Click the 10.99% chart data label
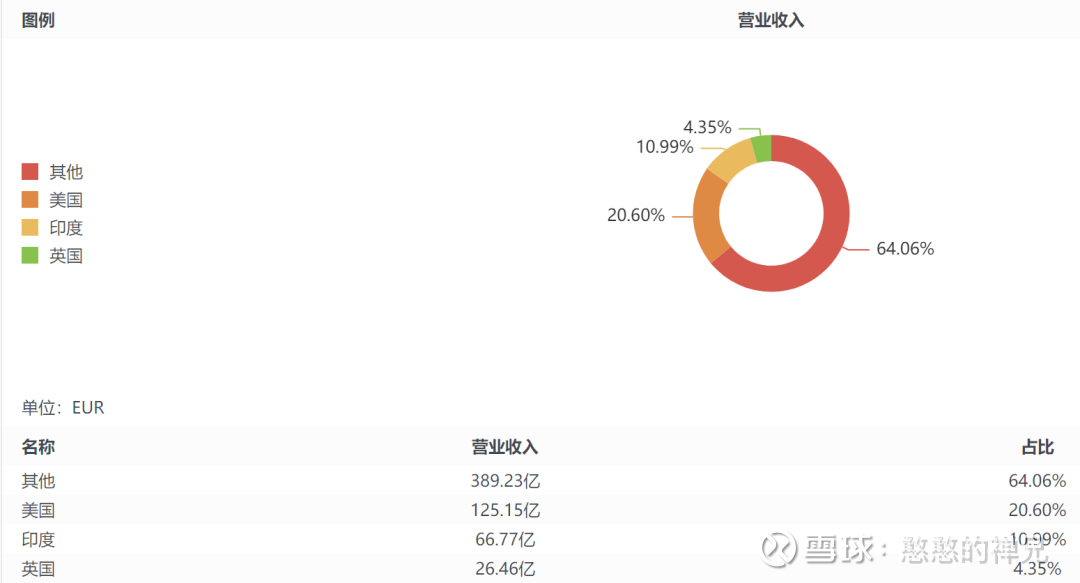Image resolution: width=1080 pixels, height=583 pixels. pyautogui.click(x=665, y=147)
